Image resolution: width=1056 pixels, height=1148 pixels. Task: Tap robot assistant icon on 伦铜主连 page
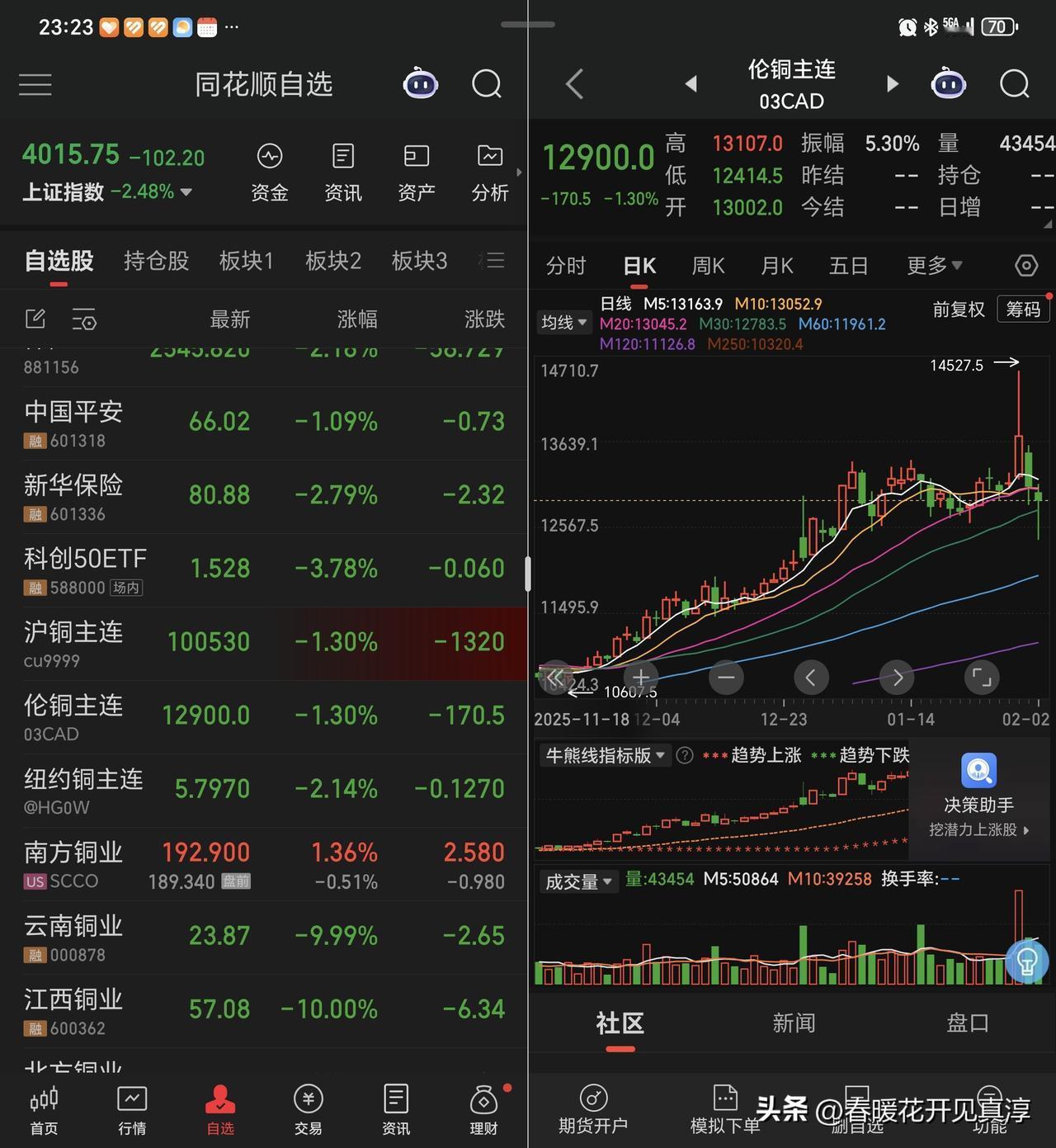(948, 83)
